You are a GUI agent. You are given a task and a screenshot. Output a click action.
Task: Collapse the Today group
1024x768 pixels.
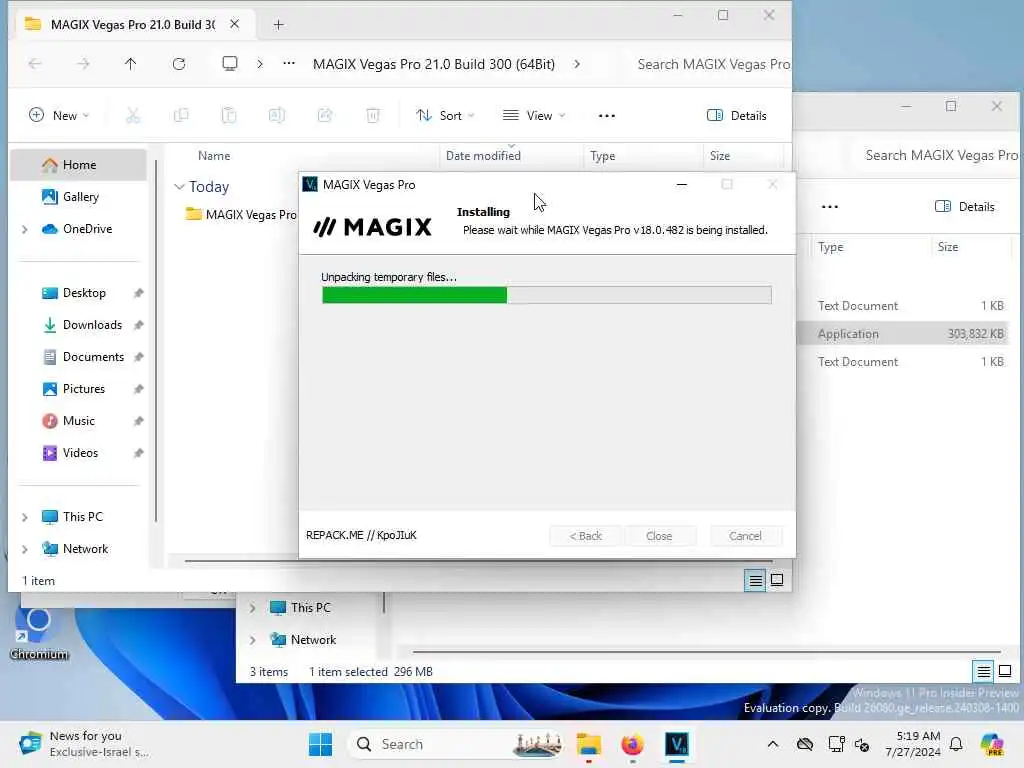180,187
